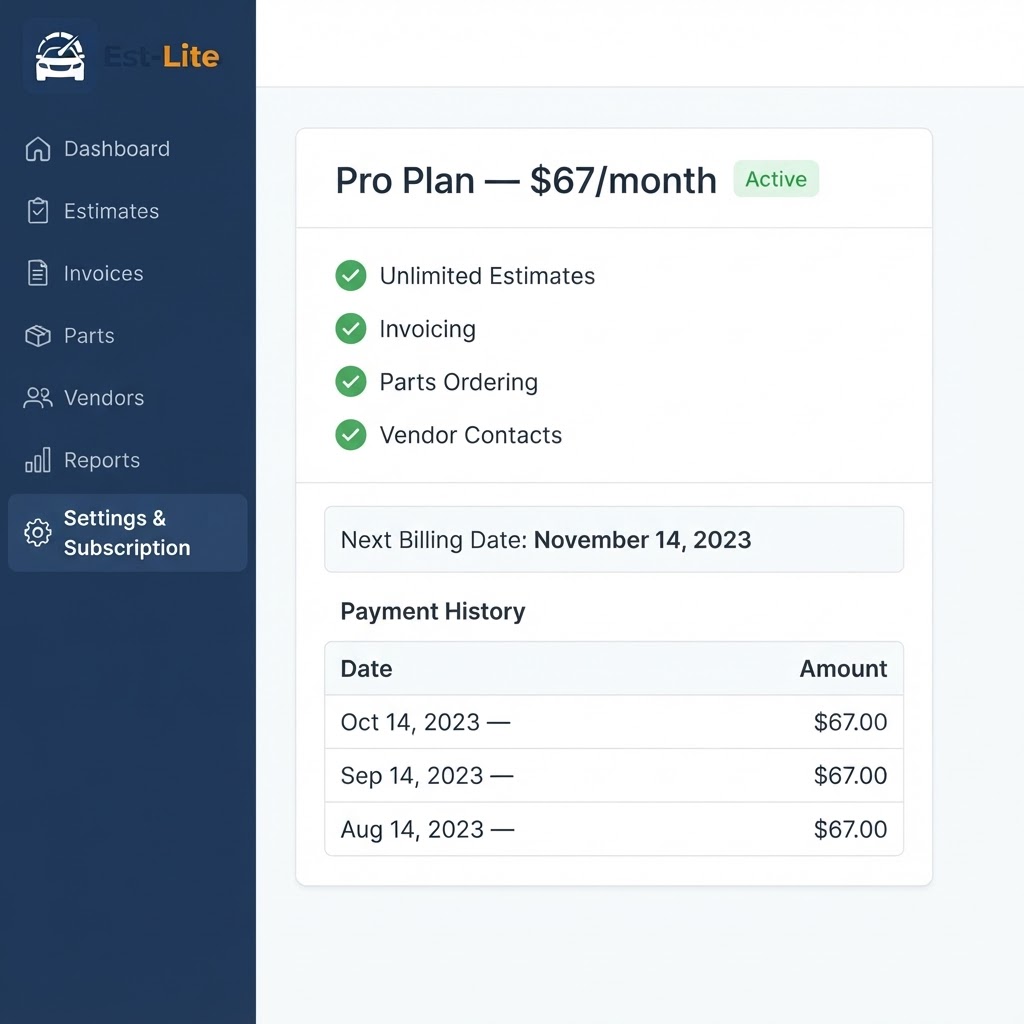Select the Aug 14, 2023 payment row

(x=614, y=829)
